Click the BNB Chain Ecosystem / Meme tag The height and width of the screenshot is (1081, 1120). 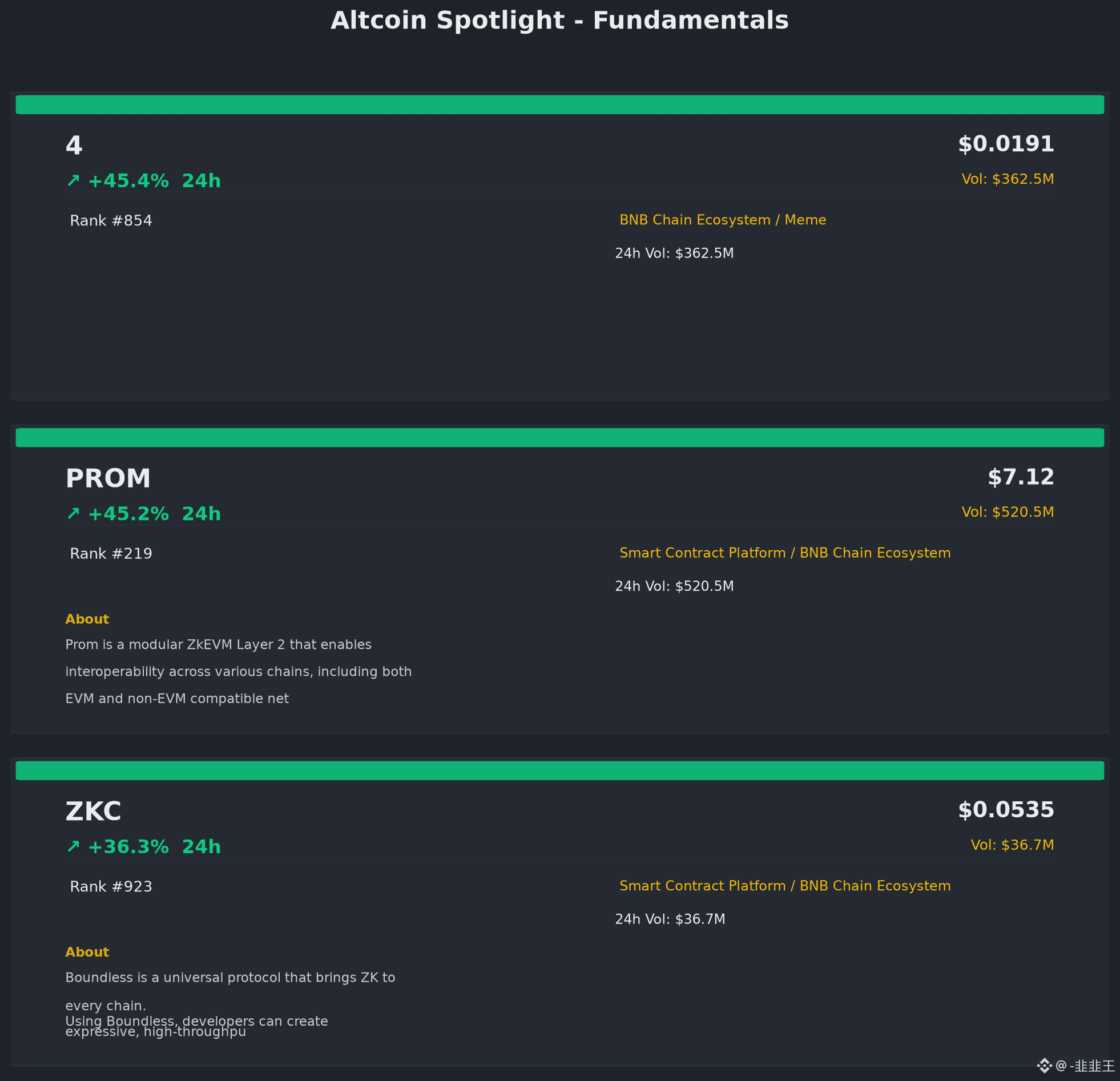click(723, 220)
